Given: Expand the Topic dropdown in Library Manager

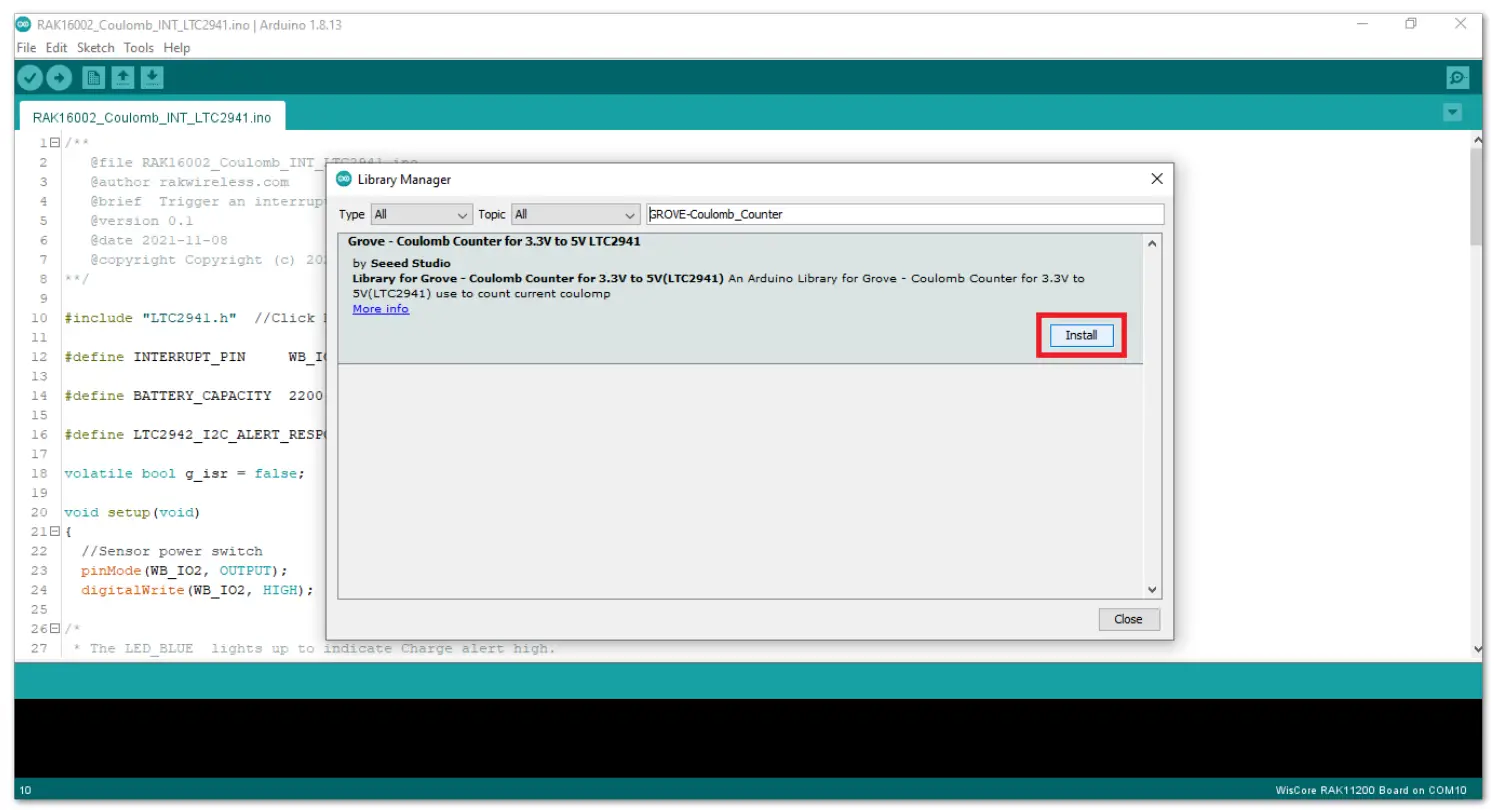Looking at the screenshot, I should point(575,214).
